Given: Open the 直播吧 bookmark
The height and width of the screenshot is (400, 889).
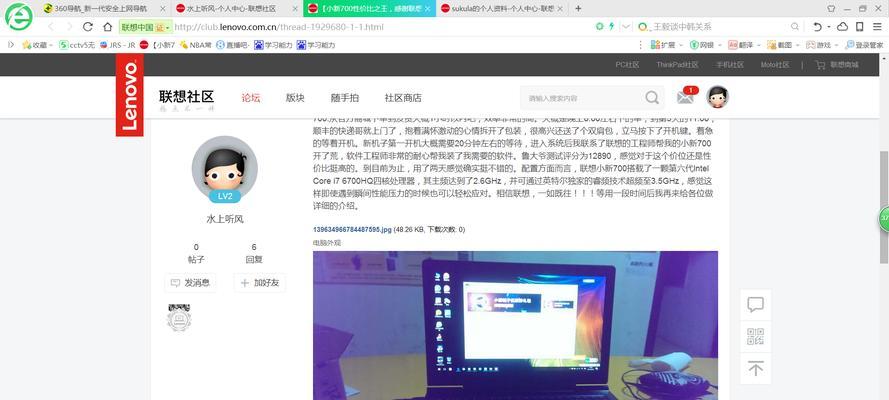Looking at the screenshot, I should point(234,45).
